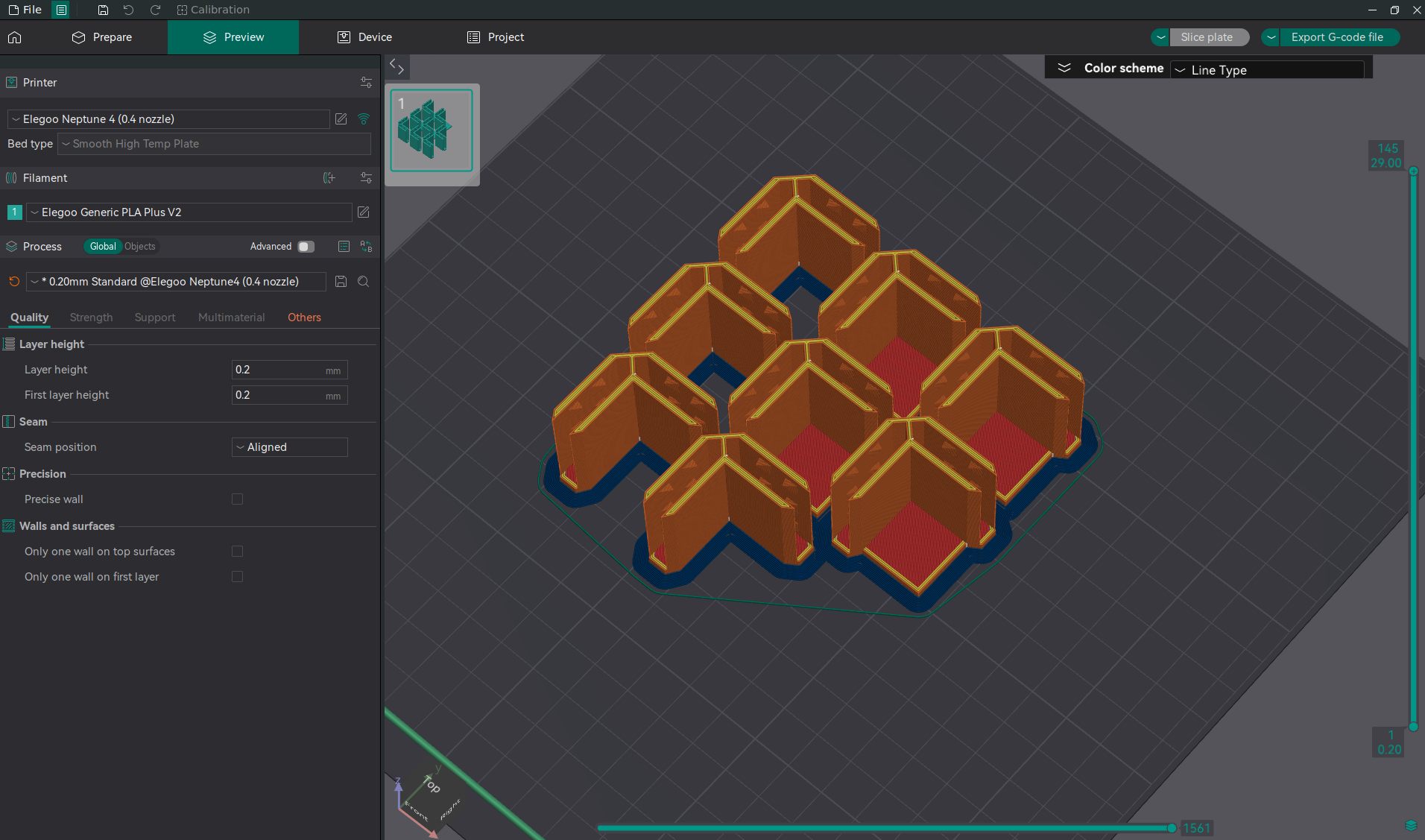Switch to the Strength tab

pos(91,318)
